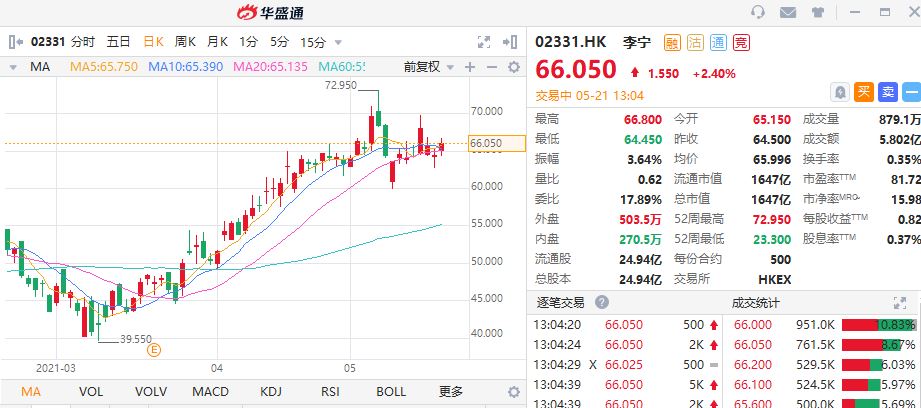Screen dimensions: 921x408
Task: Click the 39.550 low label on chart
Action: (136, 339)
